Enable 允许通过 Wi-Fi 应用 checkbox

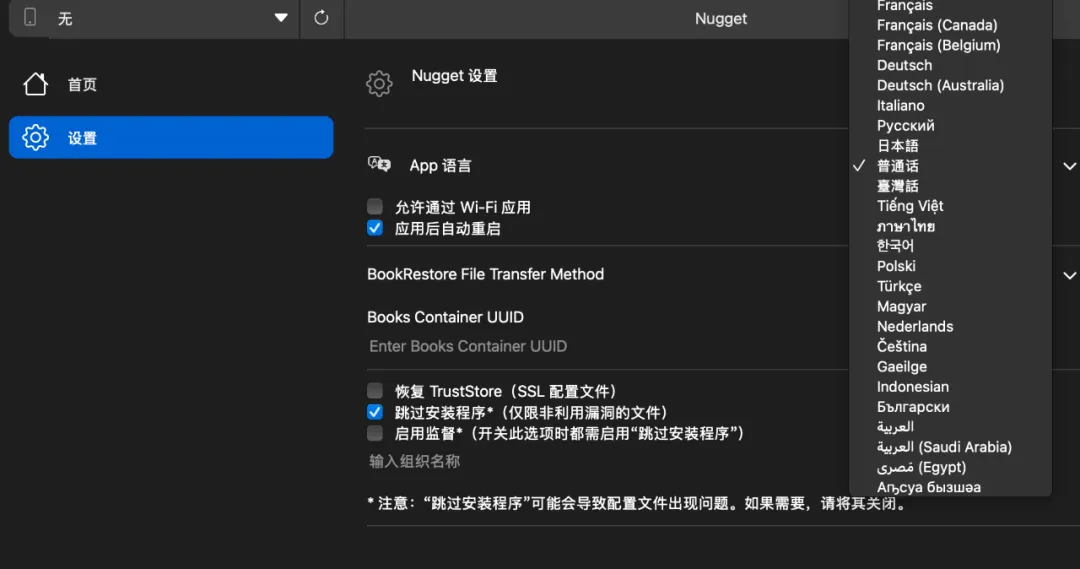pyautogui.click(x=375, y=206)
